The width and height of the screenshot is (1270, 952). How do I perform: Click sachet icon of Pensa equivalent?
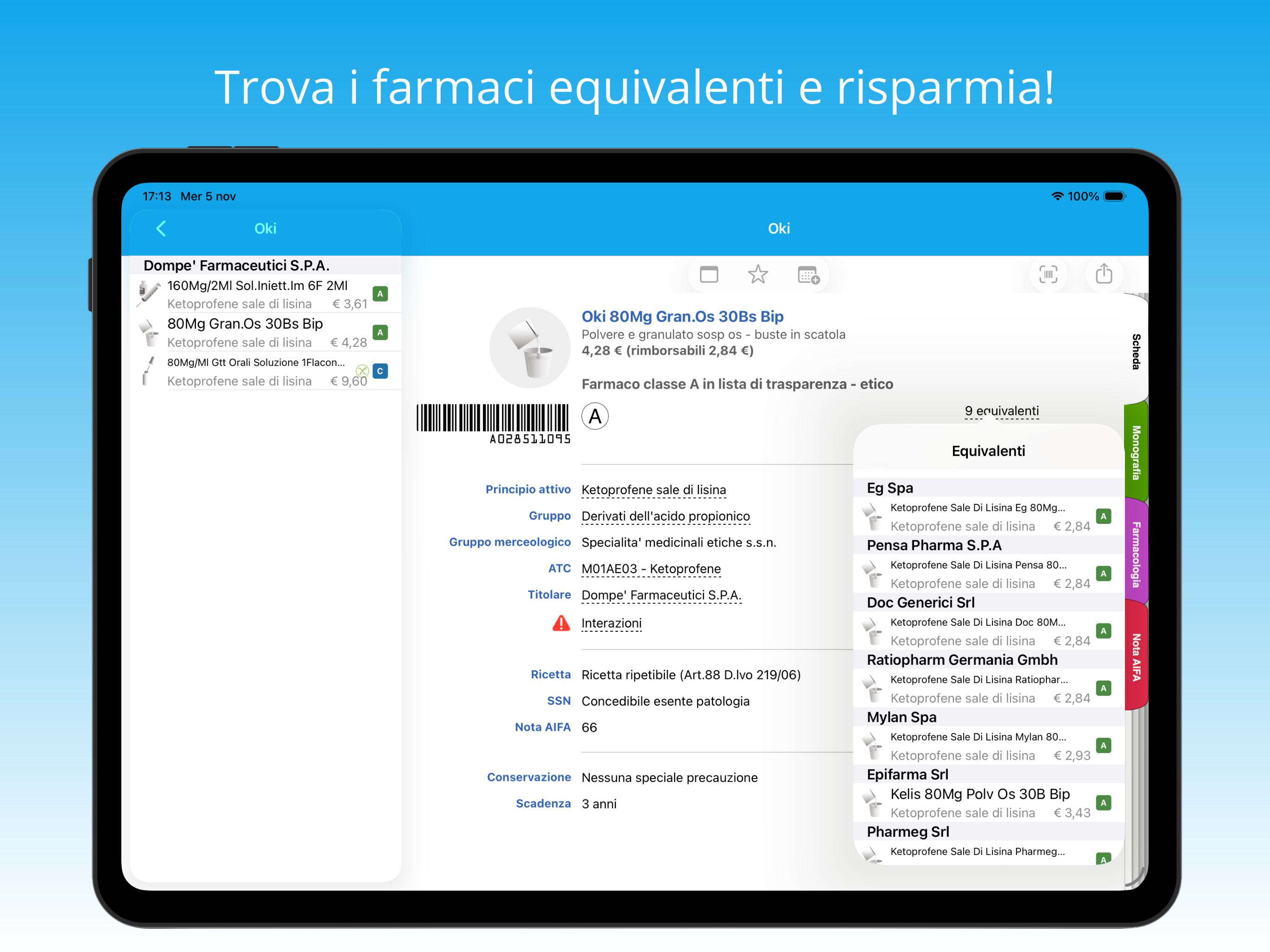point(873,574)
